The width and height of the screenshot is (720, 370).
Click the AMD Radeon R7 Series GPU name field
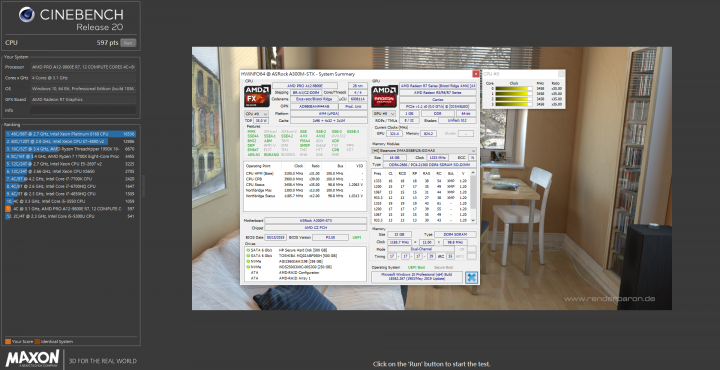[x=438, y=86]
